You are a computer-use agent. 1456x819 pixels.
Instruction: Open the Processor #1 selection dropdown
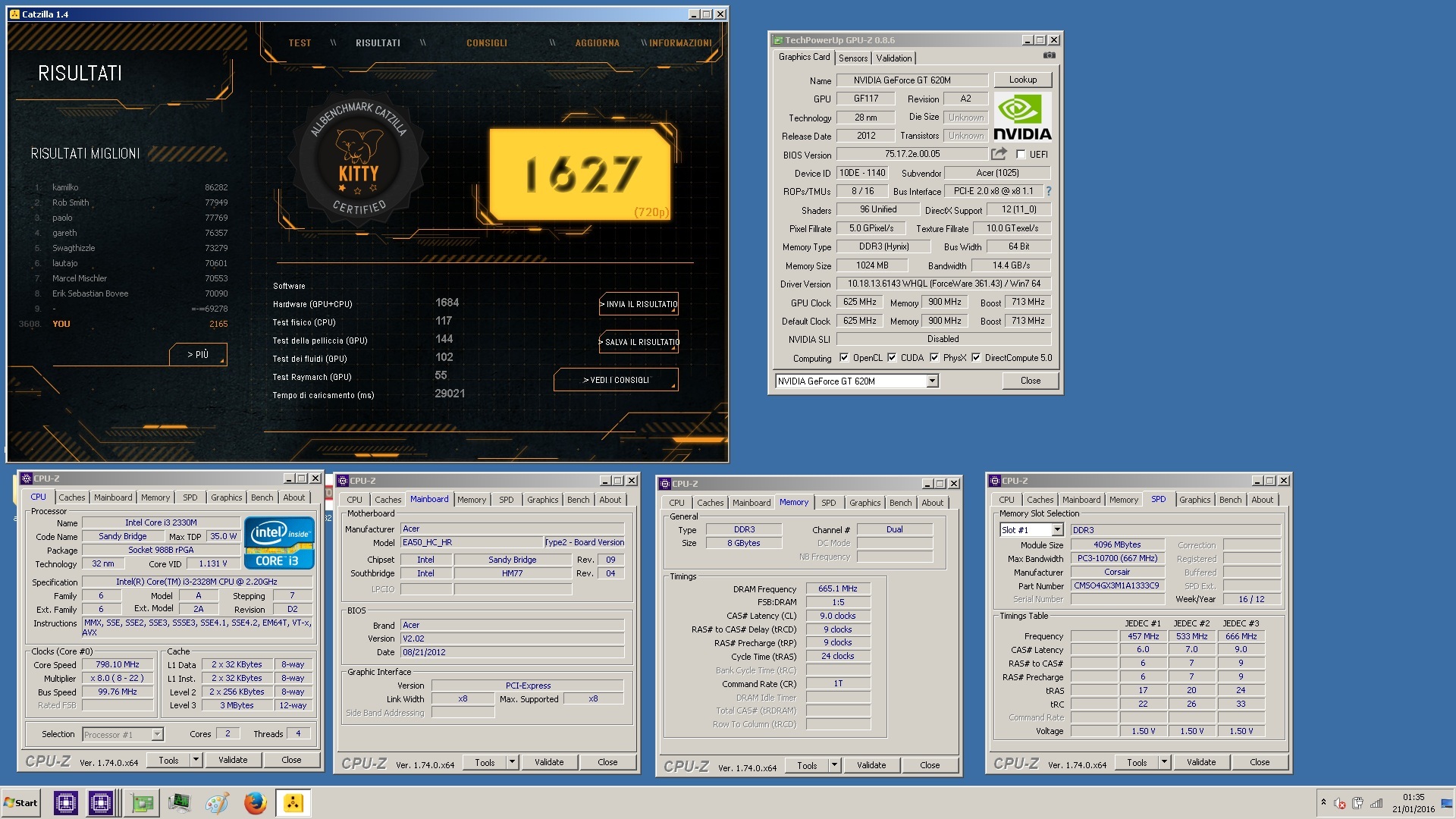[x=157, y=734]
